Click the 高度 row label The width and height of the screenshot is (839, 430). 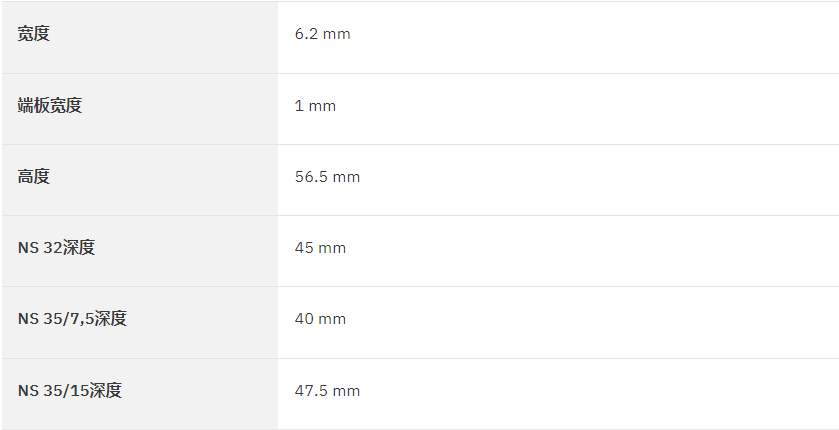coord(34,176)
